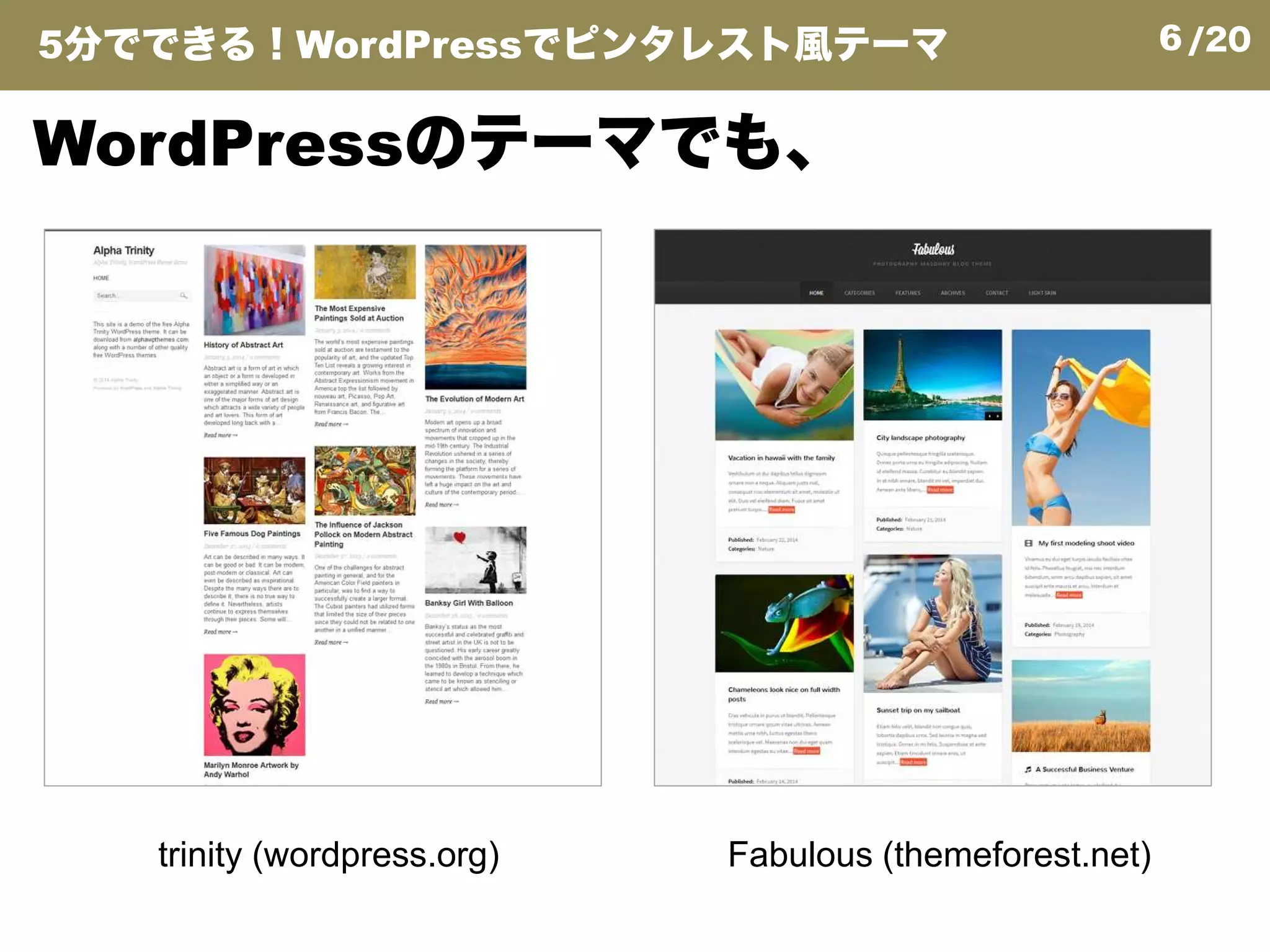The width and height of the screenshot is (1270, 952).
Task: Click the music note icon beside Successful Business Venture
Action: (1029, 770)
